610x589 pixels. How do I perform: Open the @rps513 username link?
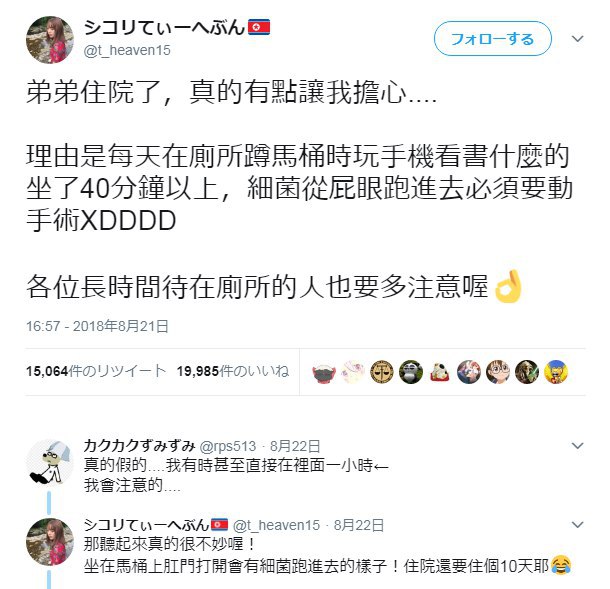[x=228, y=446]
